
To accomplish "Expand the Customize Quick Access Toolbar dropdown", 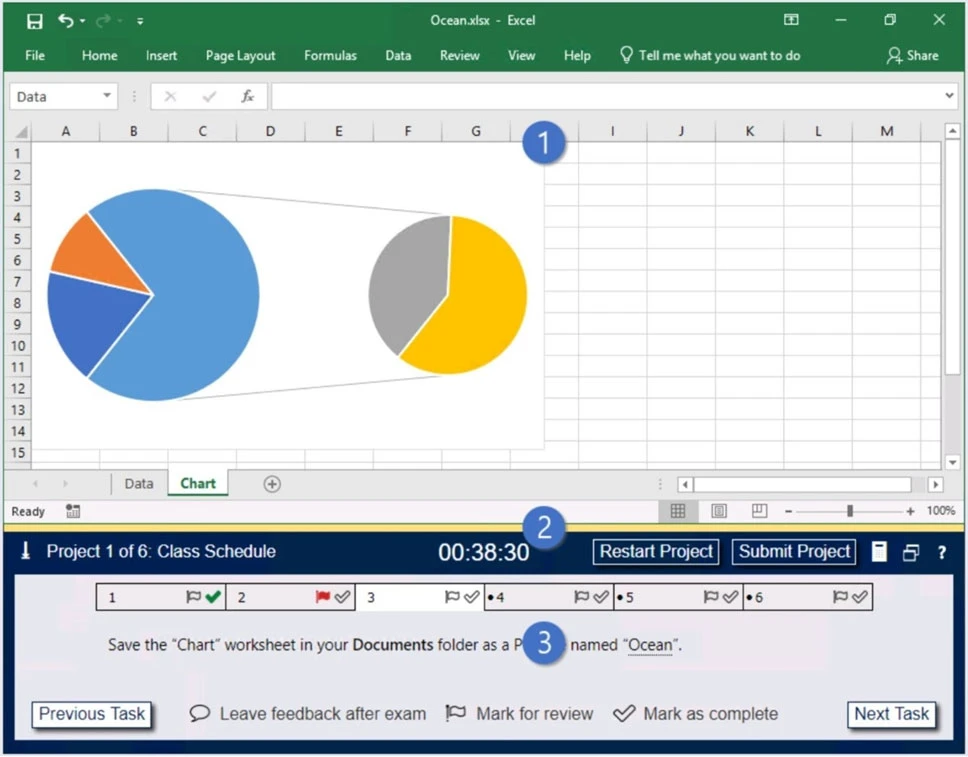I will coord(140,21).
